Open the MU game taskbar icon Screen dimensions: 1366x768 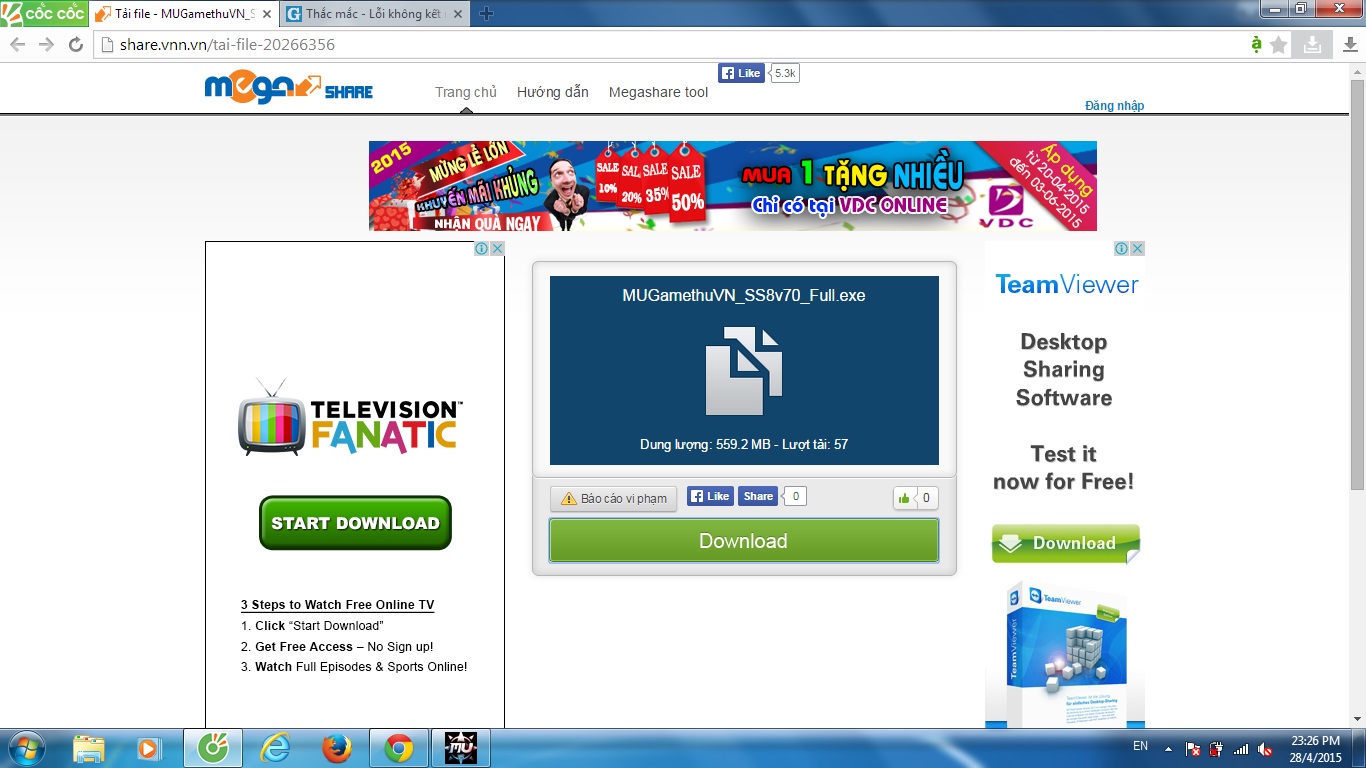[x=461, y=748]
